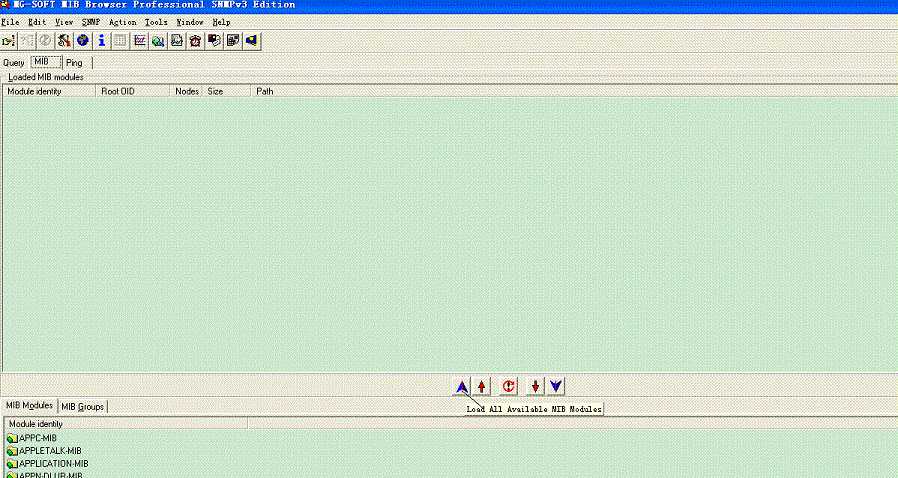This screenshot has width=898, height=478.
Task: Click the blue info 'i' toolbar icon
Action: [x=101, y=41]
